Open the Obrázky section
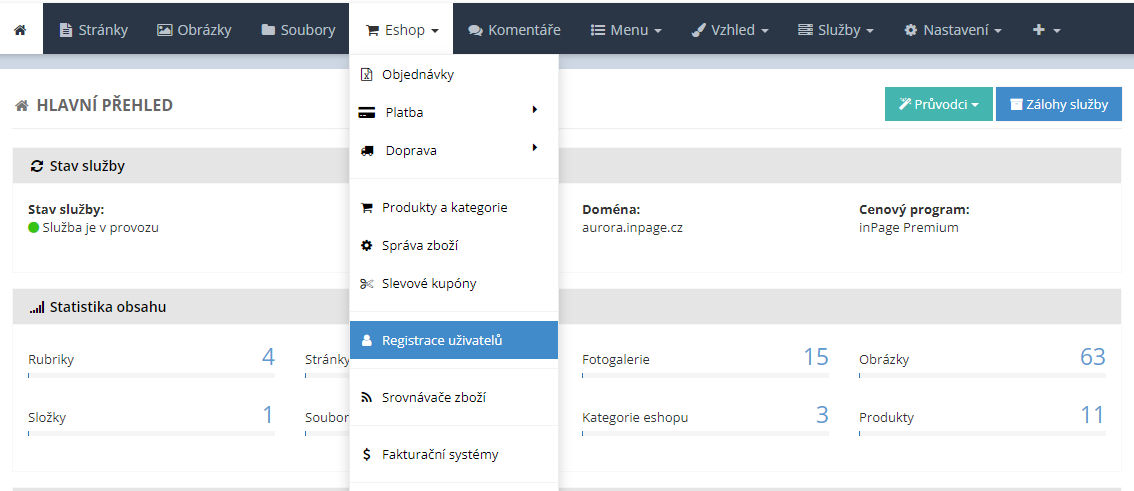 194,30
